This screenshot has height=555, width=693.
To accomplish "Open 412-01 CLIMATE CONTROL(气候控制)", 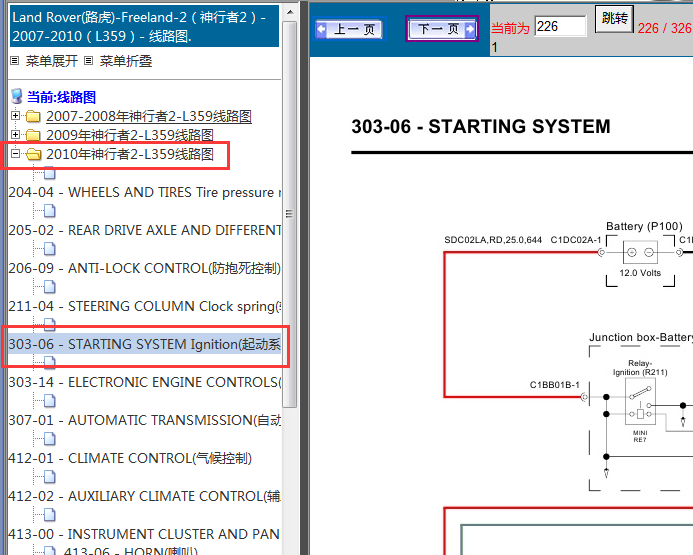I will coord(130,458).
